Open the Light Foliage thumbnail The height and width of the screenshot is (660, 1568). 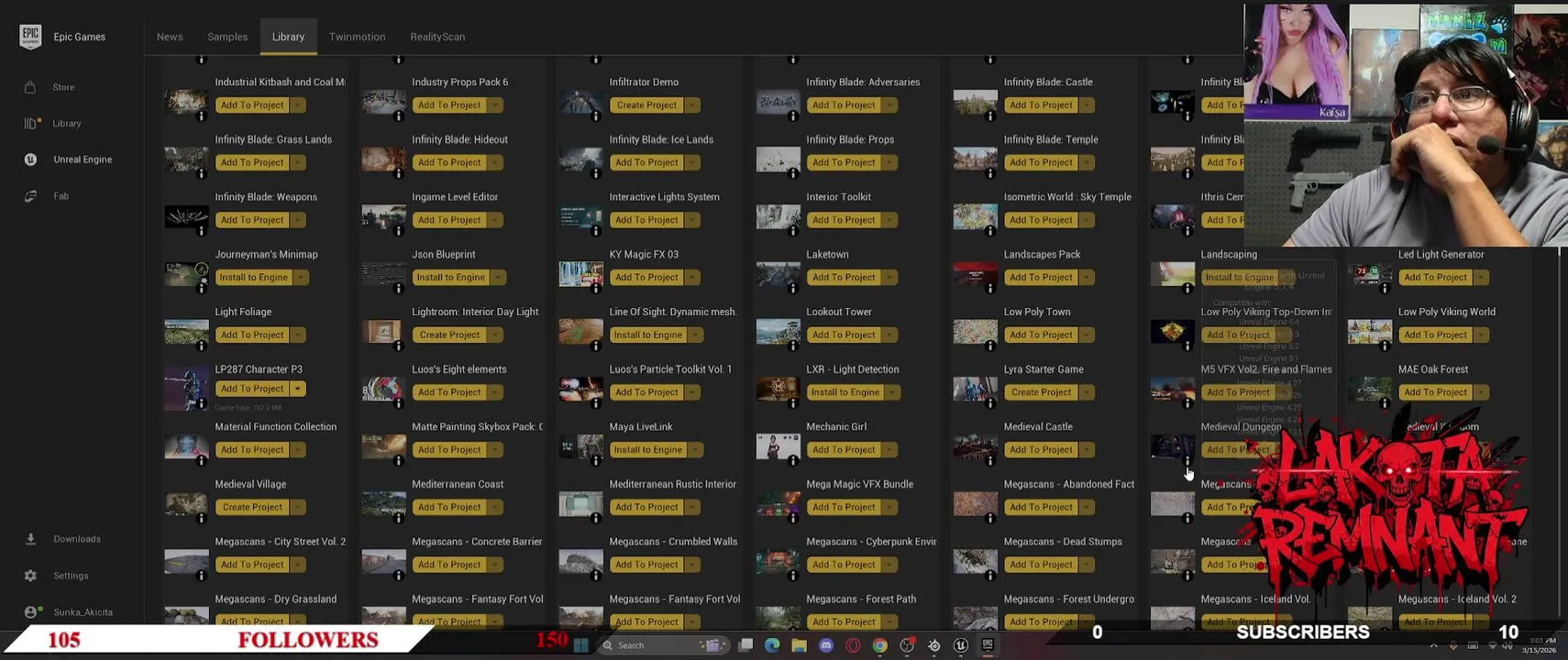click(x=186, y=332)
